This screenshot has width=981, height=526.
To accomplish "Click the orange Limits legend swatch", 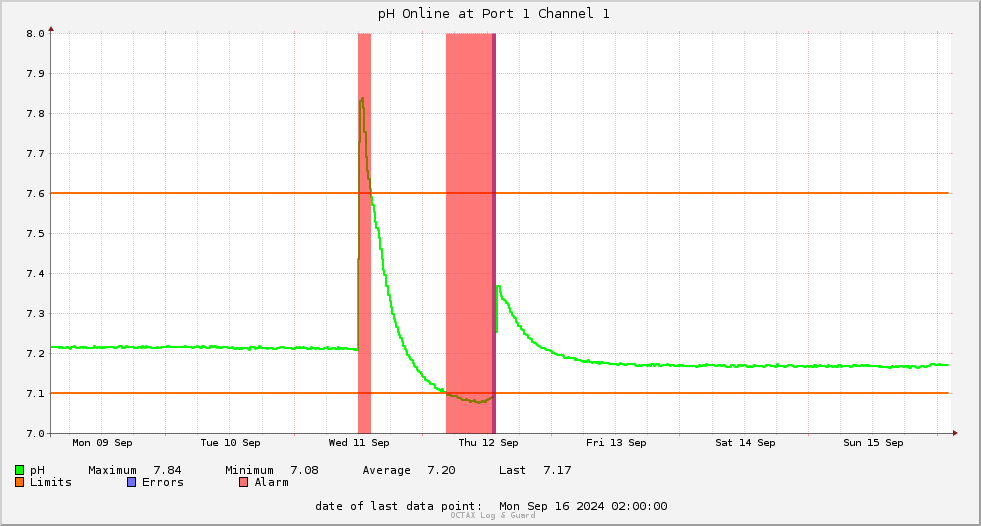I will 19,482.
